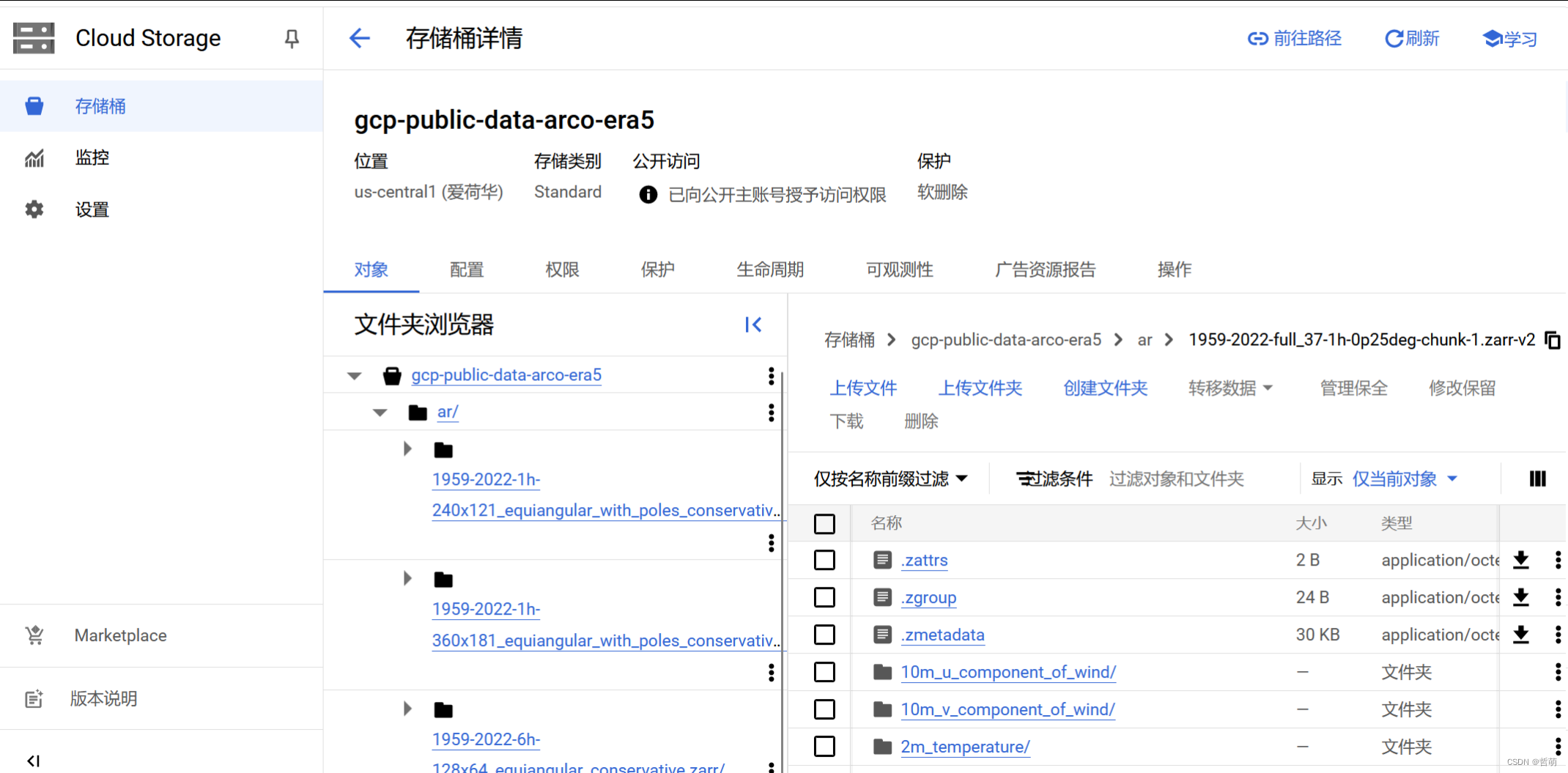Collapse the gcp-public-data-arco-era5 bucket tree node
This screenshot has height=773, width=1568.
(x=355, y=376)
